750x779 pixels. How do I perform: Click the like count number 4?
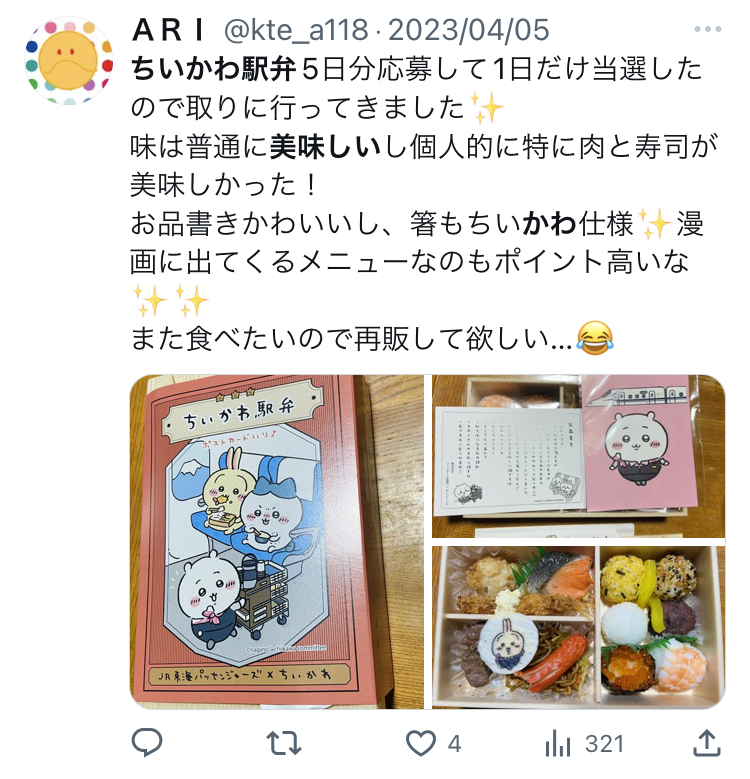[454, 744]
